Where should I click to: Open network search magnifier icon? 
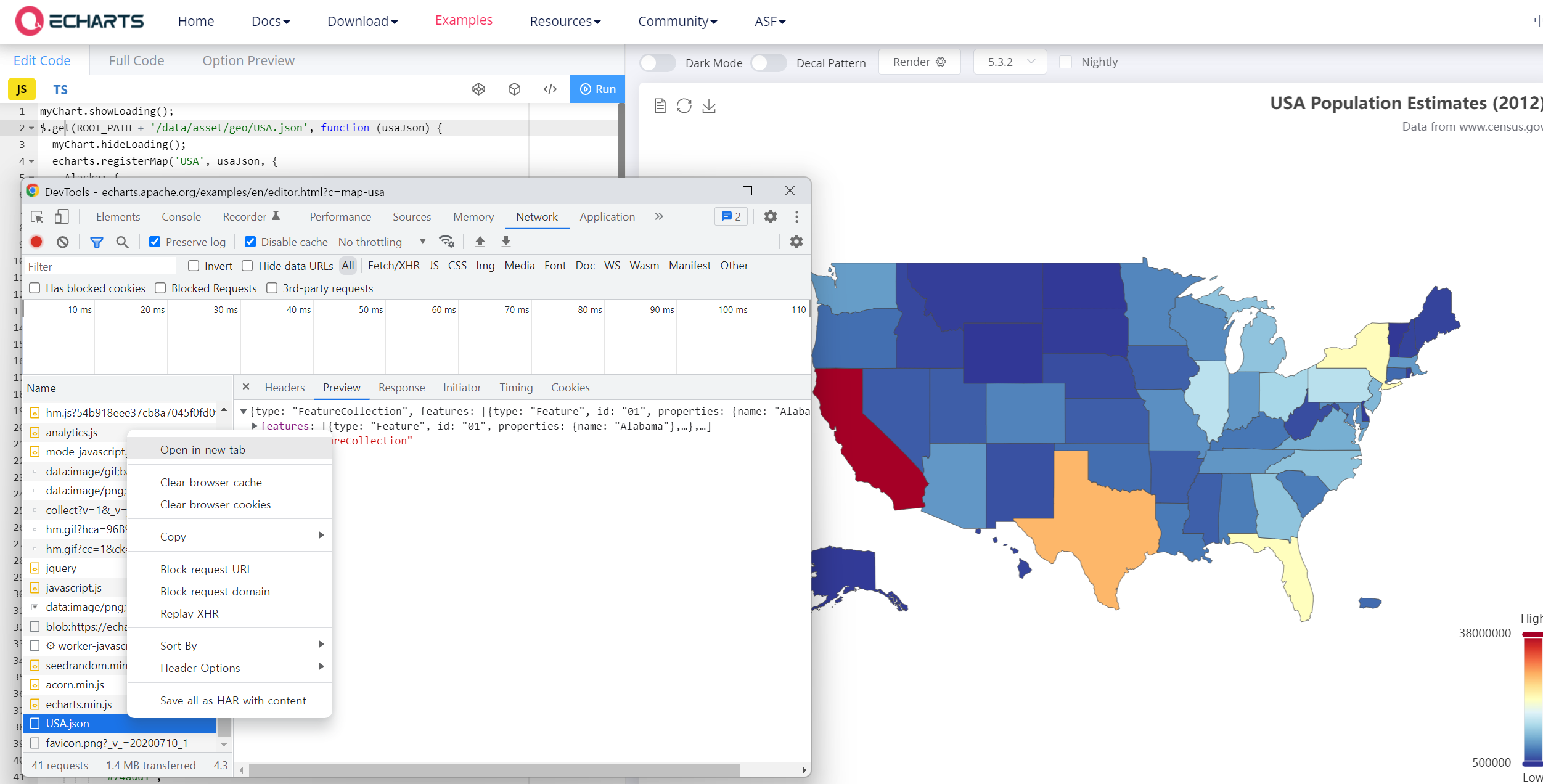(x=122, y=242)
